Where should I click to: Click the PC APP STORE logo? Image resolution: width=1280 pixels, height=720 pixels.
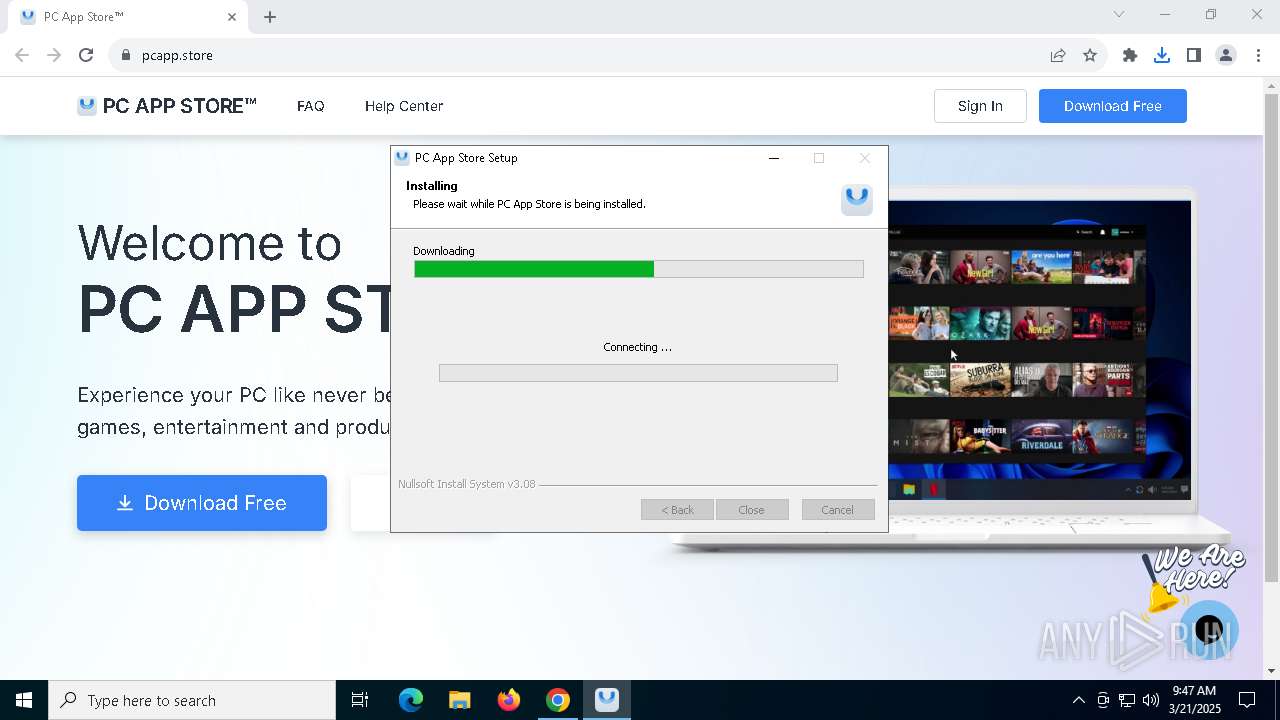(x=167, y=106)
